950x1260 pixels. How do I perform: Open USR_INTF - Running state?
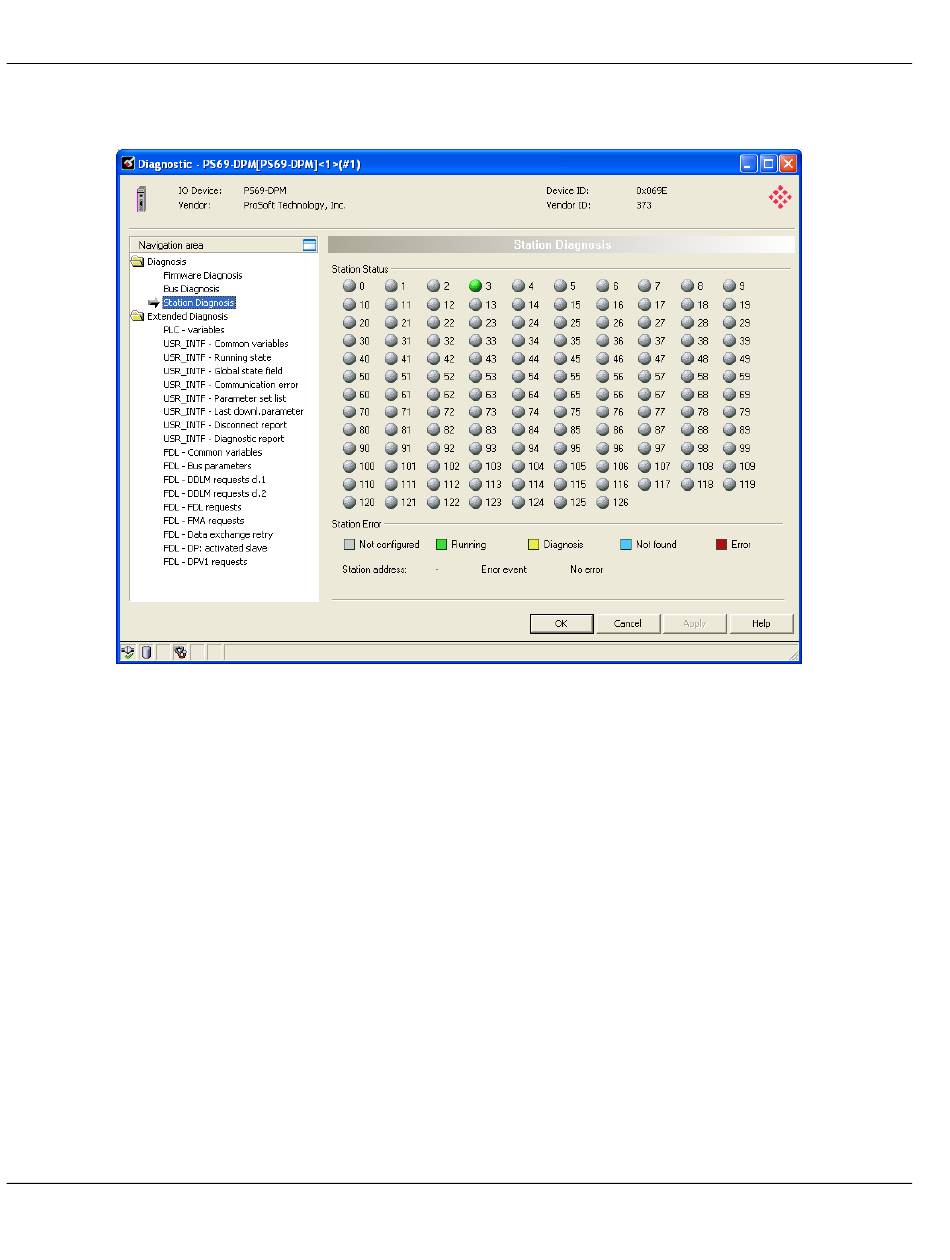click(217, 357)
